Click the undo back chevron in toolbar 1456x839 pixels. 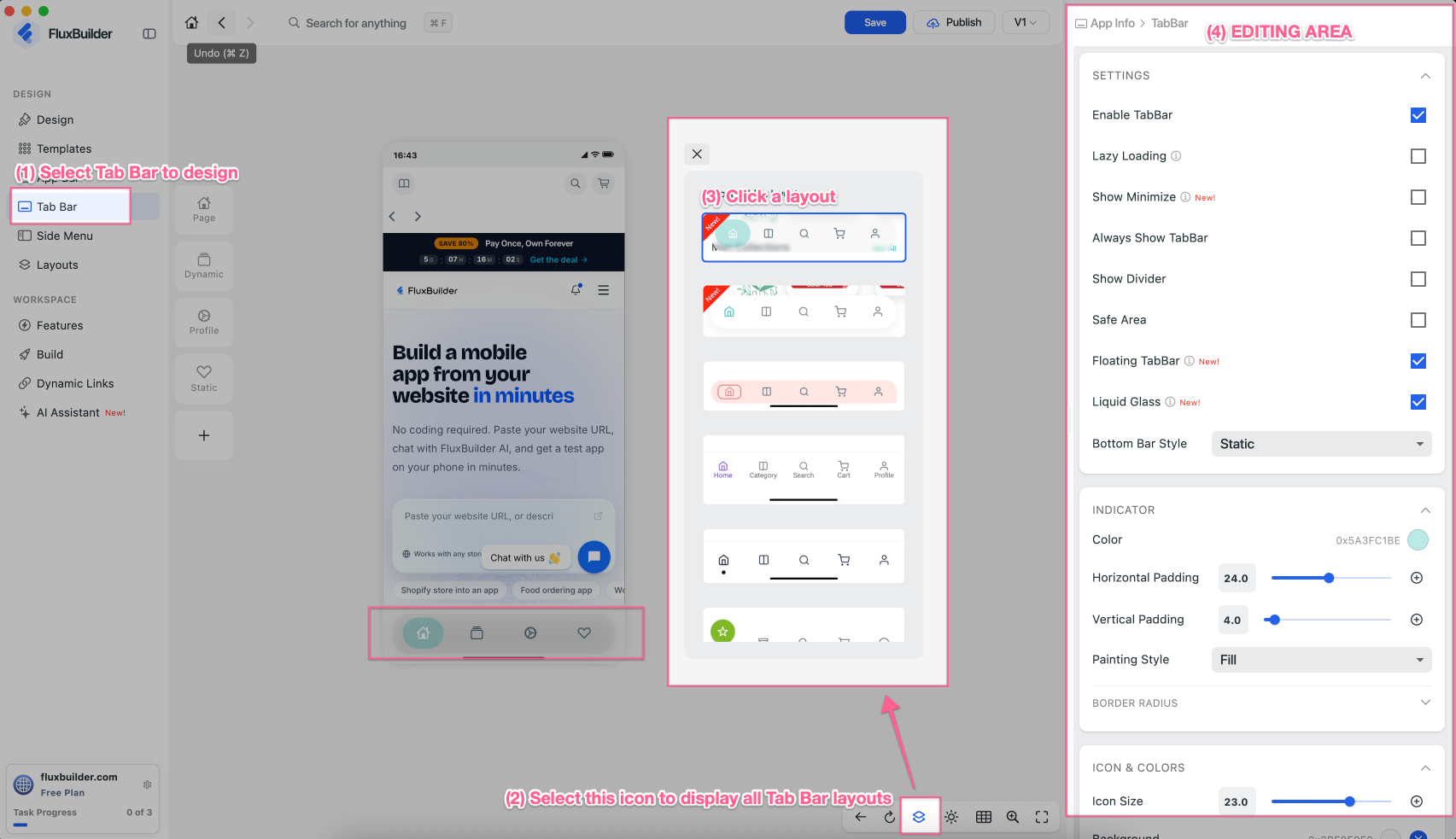click(221, 23)
